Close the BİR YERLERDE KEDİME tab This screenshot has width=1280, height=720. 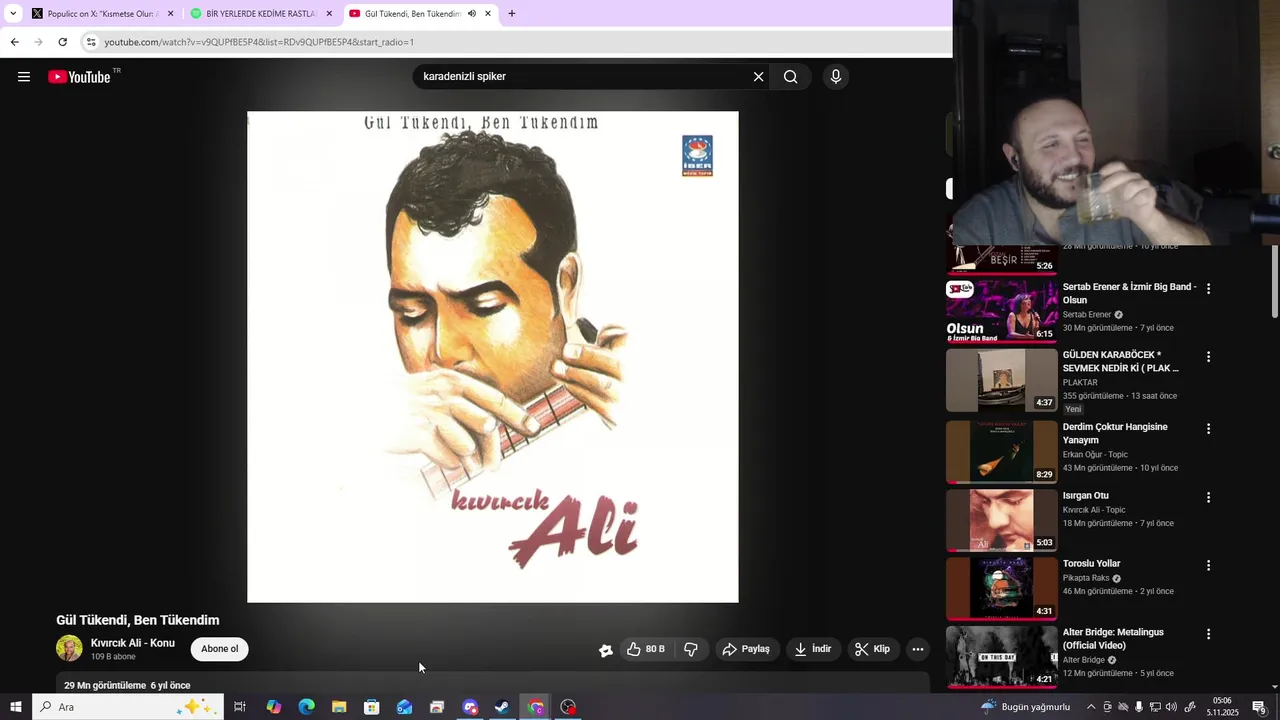point(329,14)
